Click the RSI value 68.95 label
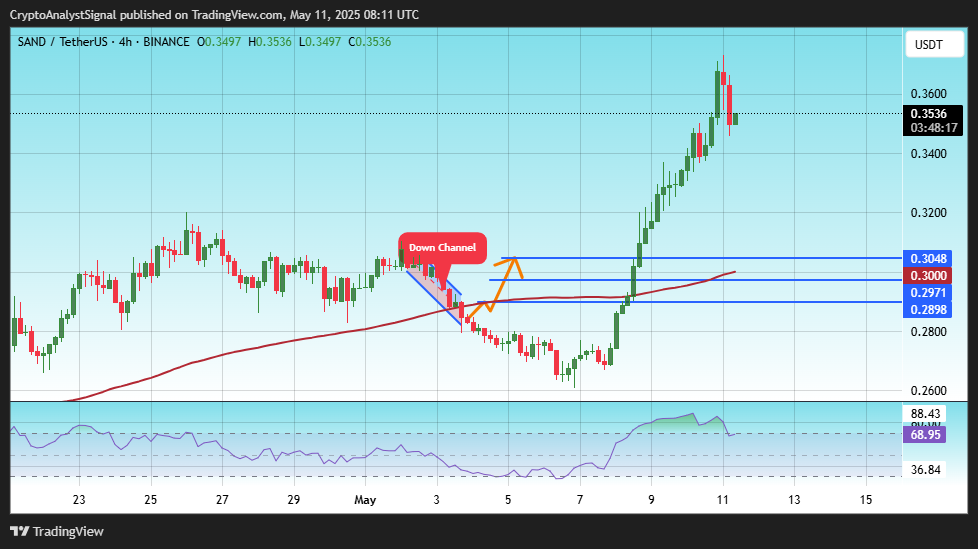Viewport: 978px width, 549px height. [x=925, y=434]
